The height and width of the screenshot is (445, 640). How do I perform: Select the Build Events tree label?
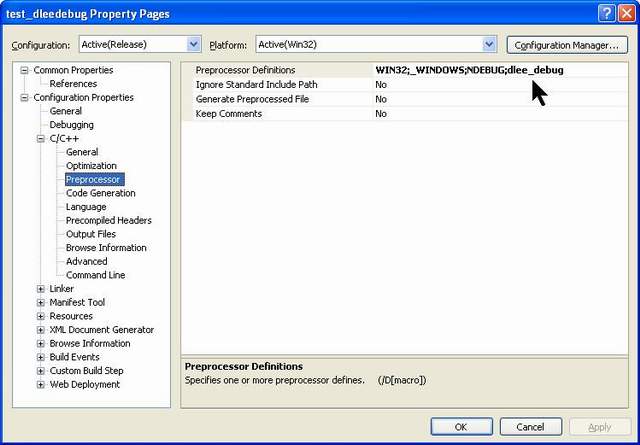(74, 357)
